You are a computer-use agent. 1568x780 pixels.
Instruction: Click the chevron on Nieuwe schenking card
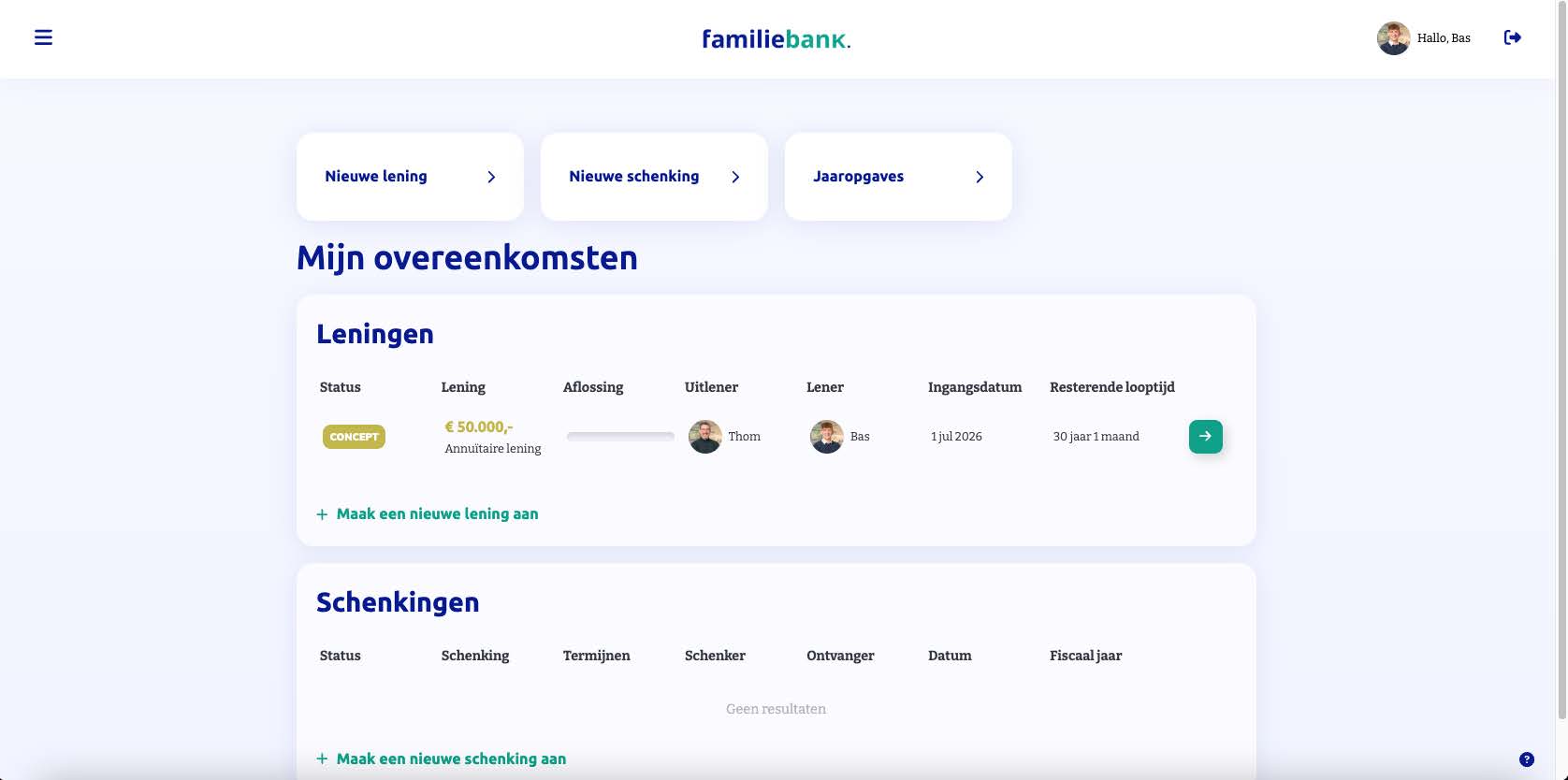pos(735,177)
